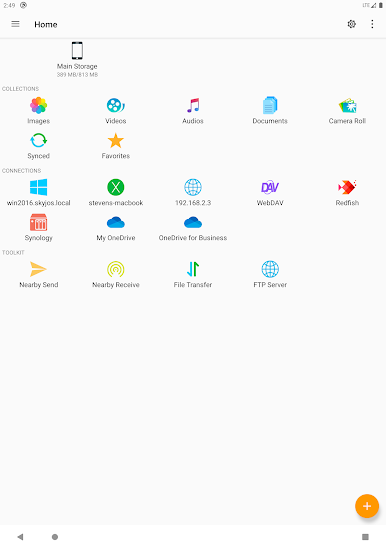Open the Favorites star icon
The image size is (386, 549).
tap(116, 140)
